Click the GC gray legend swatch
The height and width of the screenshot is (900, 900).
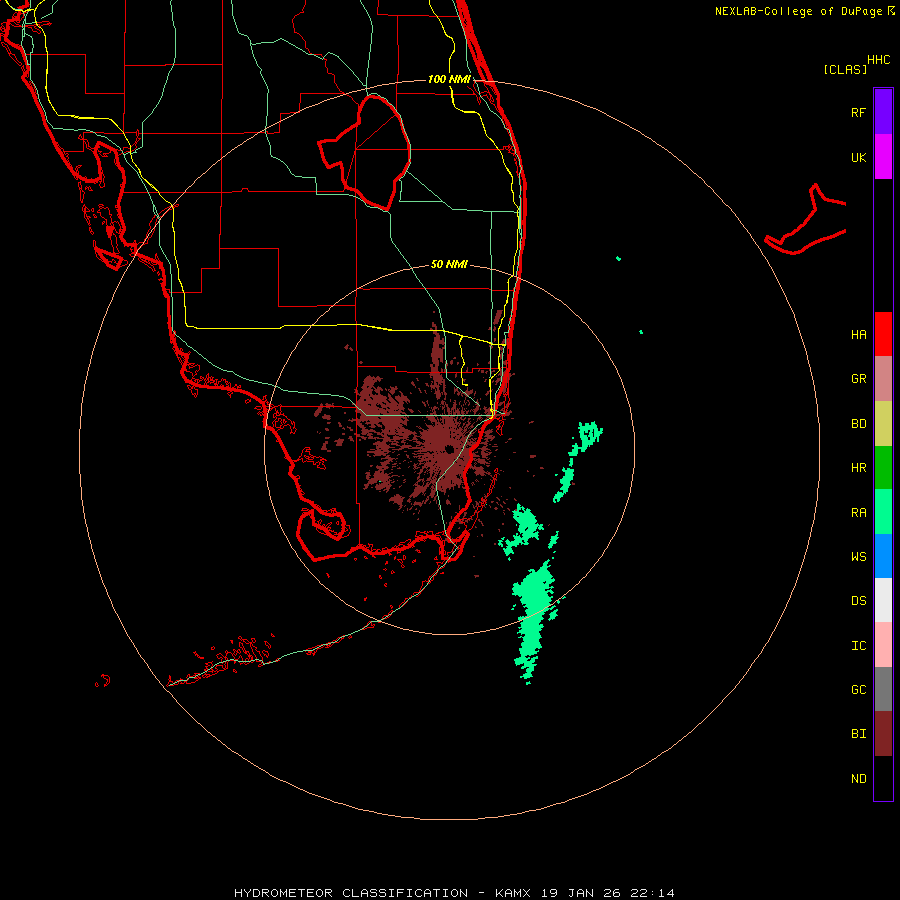click(883, 689)
